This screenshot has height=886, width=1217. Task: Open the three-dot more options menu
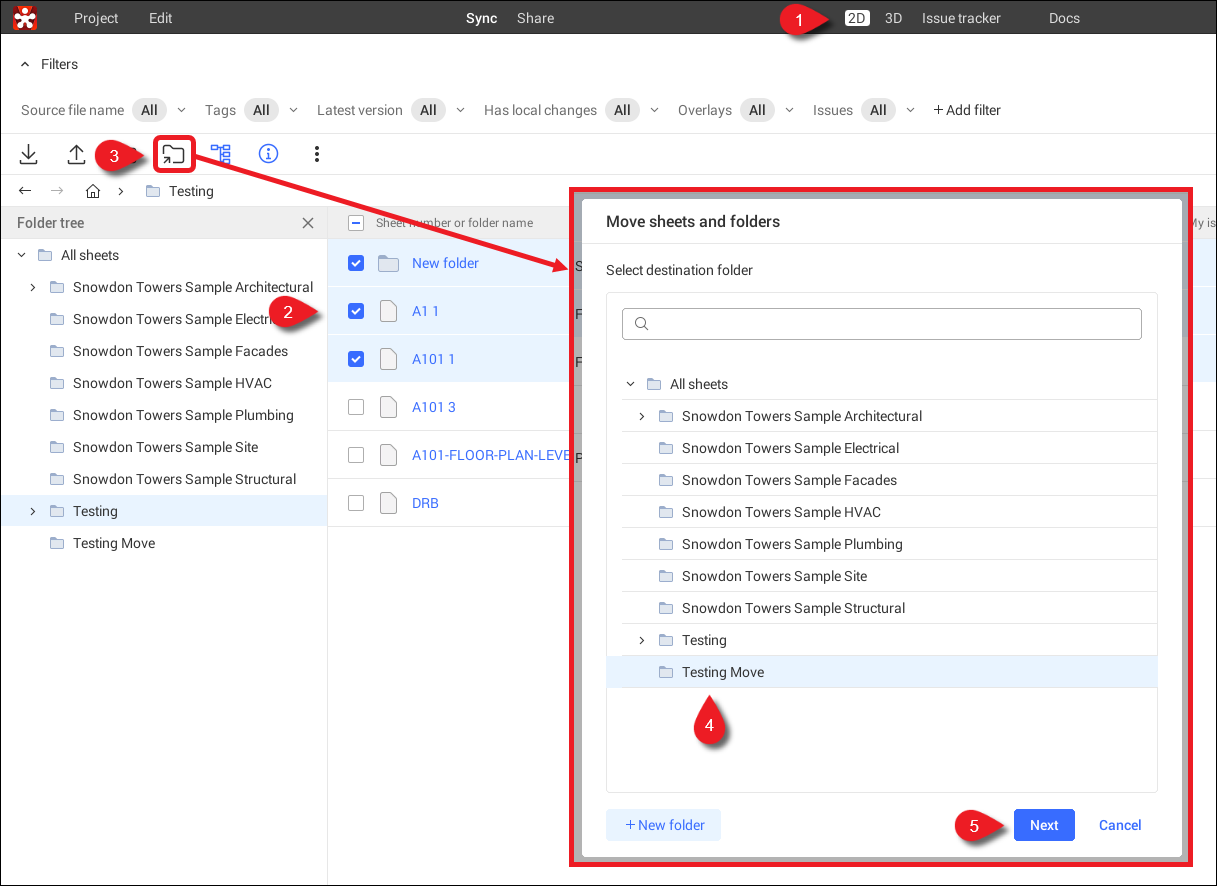point(316,154)
